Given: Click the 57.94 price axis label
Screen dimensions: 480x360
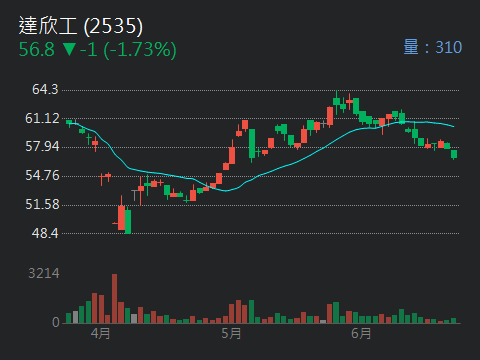Looking at the screenshot, I should coord(42,146).
